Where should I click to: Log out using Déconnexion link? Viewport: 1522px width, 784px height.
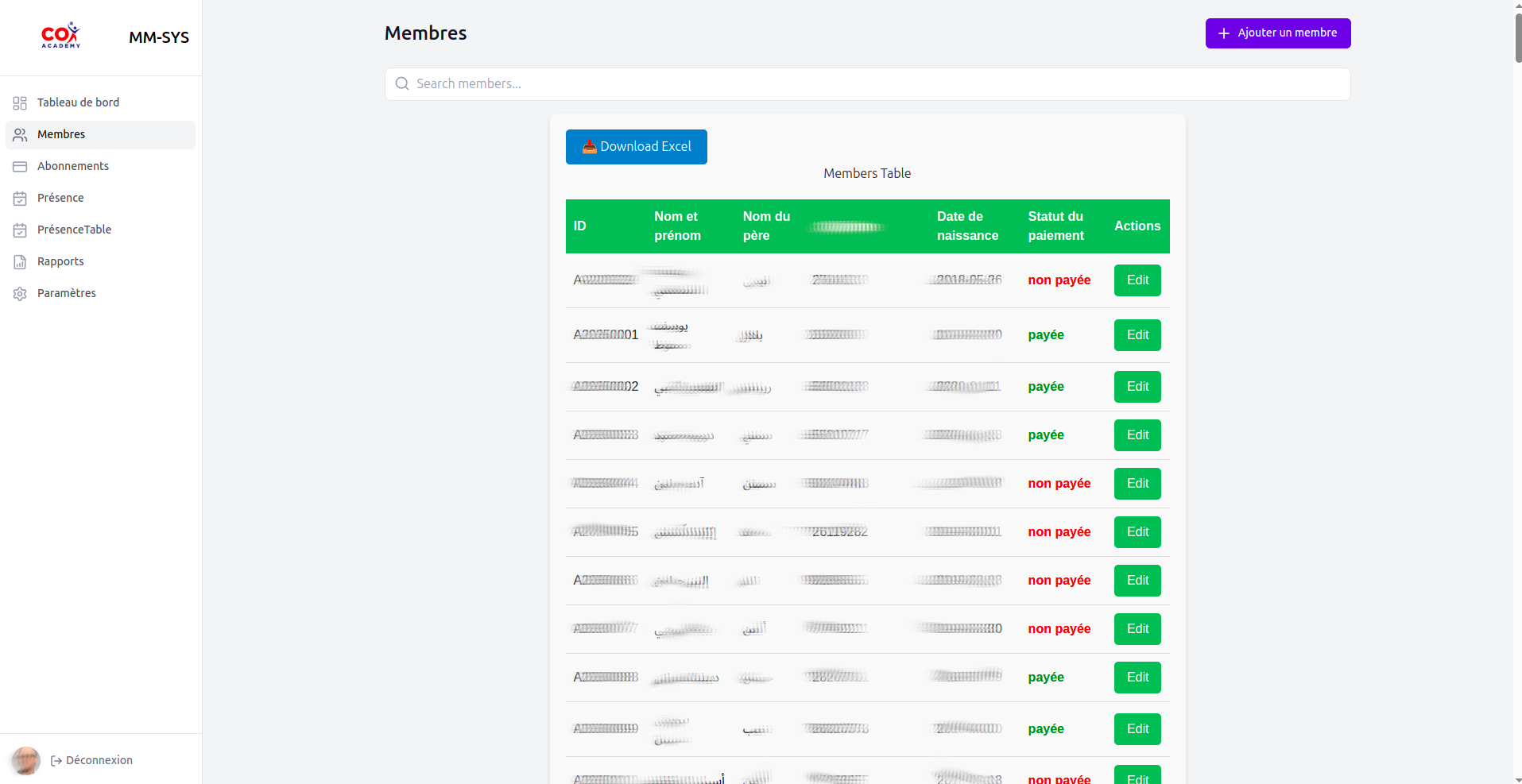92,760
